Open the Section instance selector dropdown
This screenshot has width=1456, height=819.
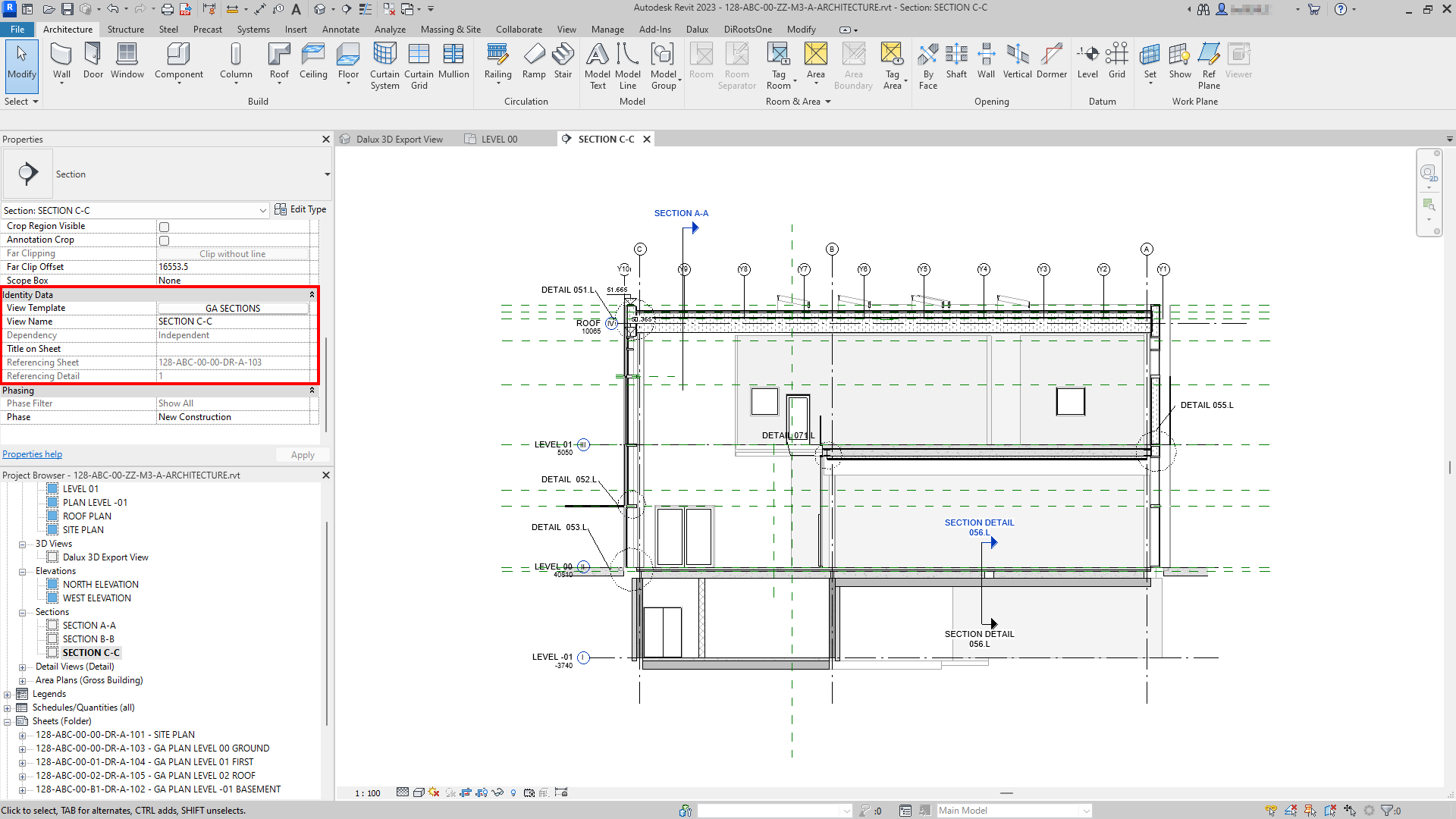(x=262, y=211)
